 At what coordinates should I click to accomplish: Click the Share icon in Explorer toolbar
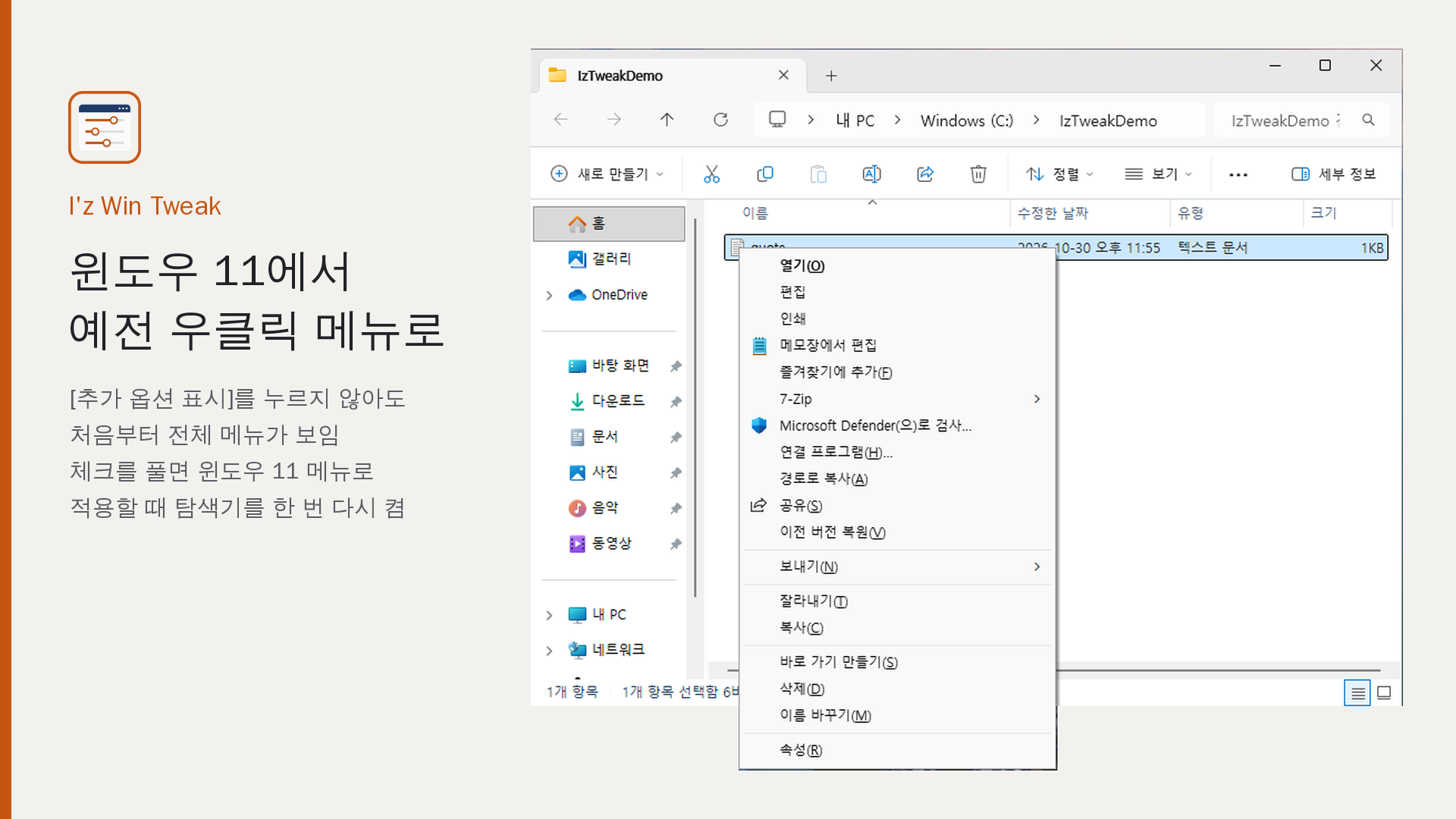coord(925,174)
